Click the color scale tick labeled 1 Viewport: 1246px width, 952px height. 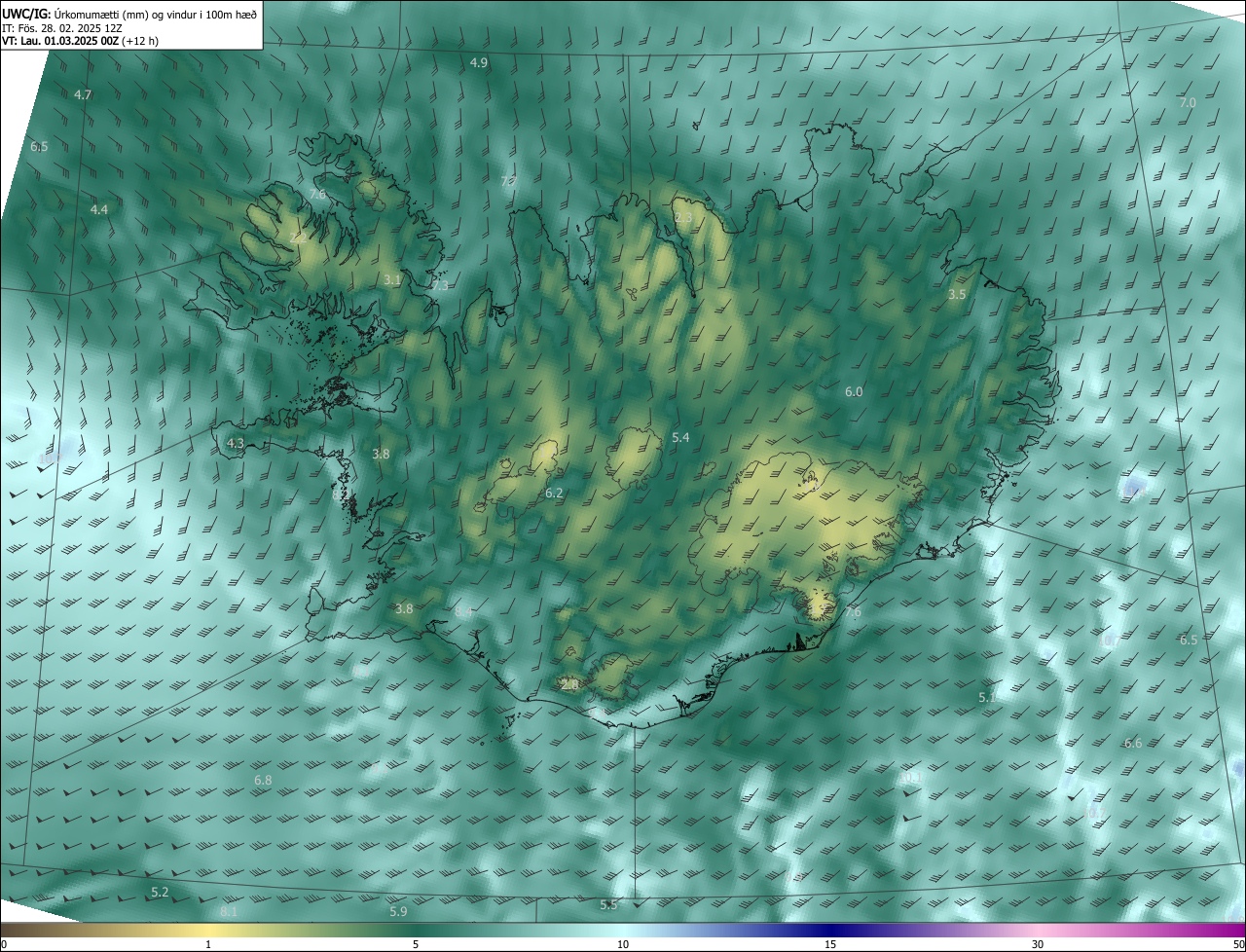[x=208, y=944]
